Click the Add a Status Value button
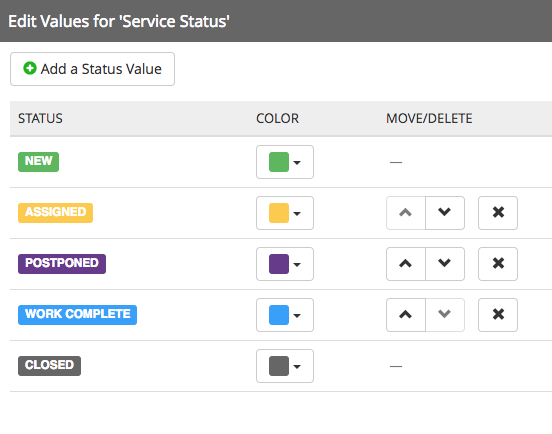The height and width of the screenshot is (434, 552). (x=92, y=69)
